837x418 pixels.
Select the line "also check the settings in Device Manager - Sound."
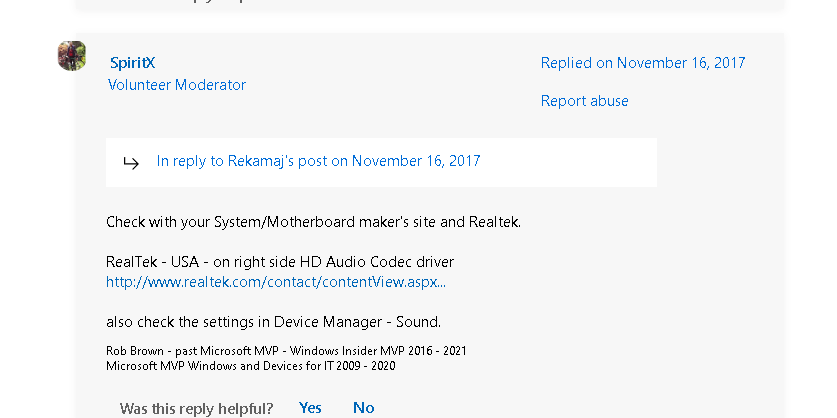273,322
